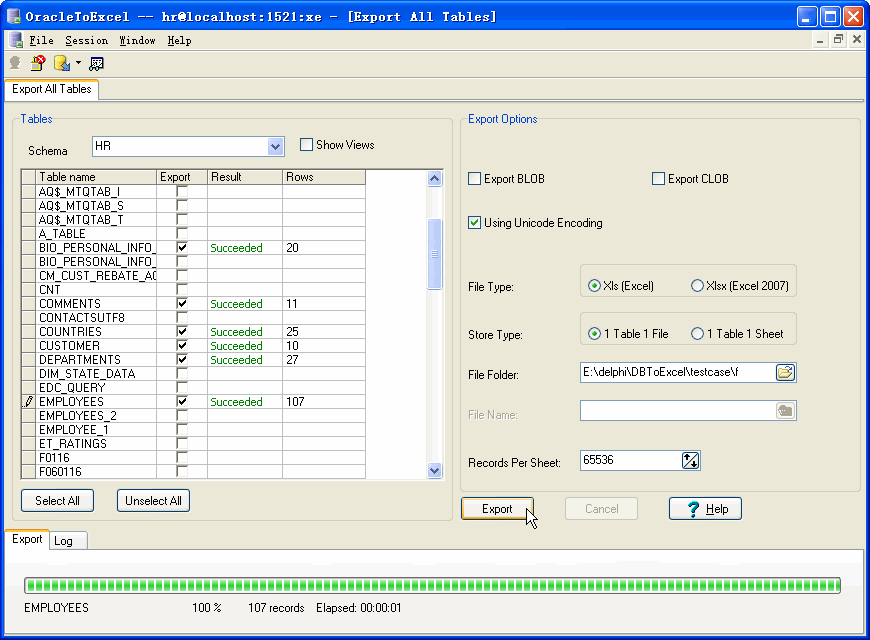Click the disconnect session padlock icon
870x640 pixels.
(37, 63)
